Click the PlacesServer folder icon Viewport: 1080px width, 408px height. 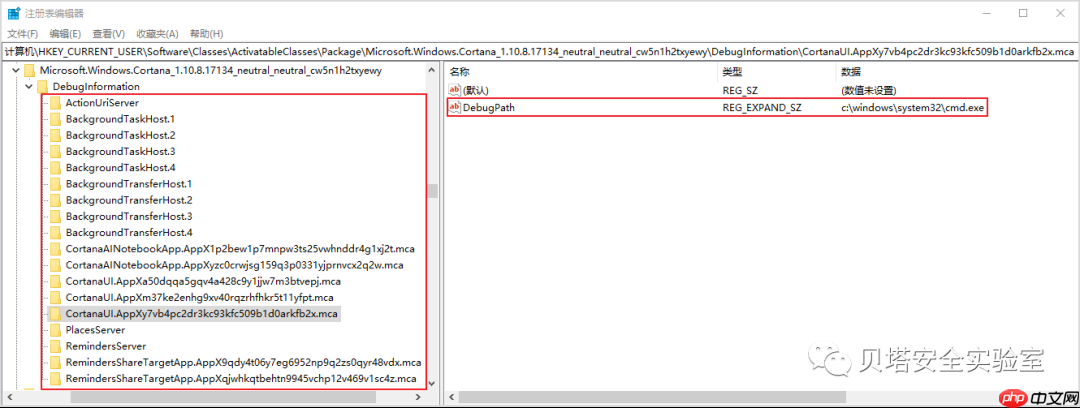[55, 329]
